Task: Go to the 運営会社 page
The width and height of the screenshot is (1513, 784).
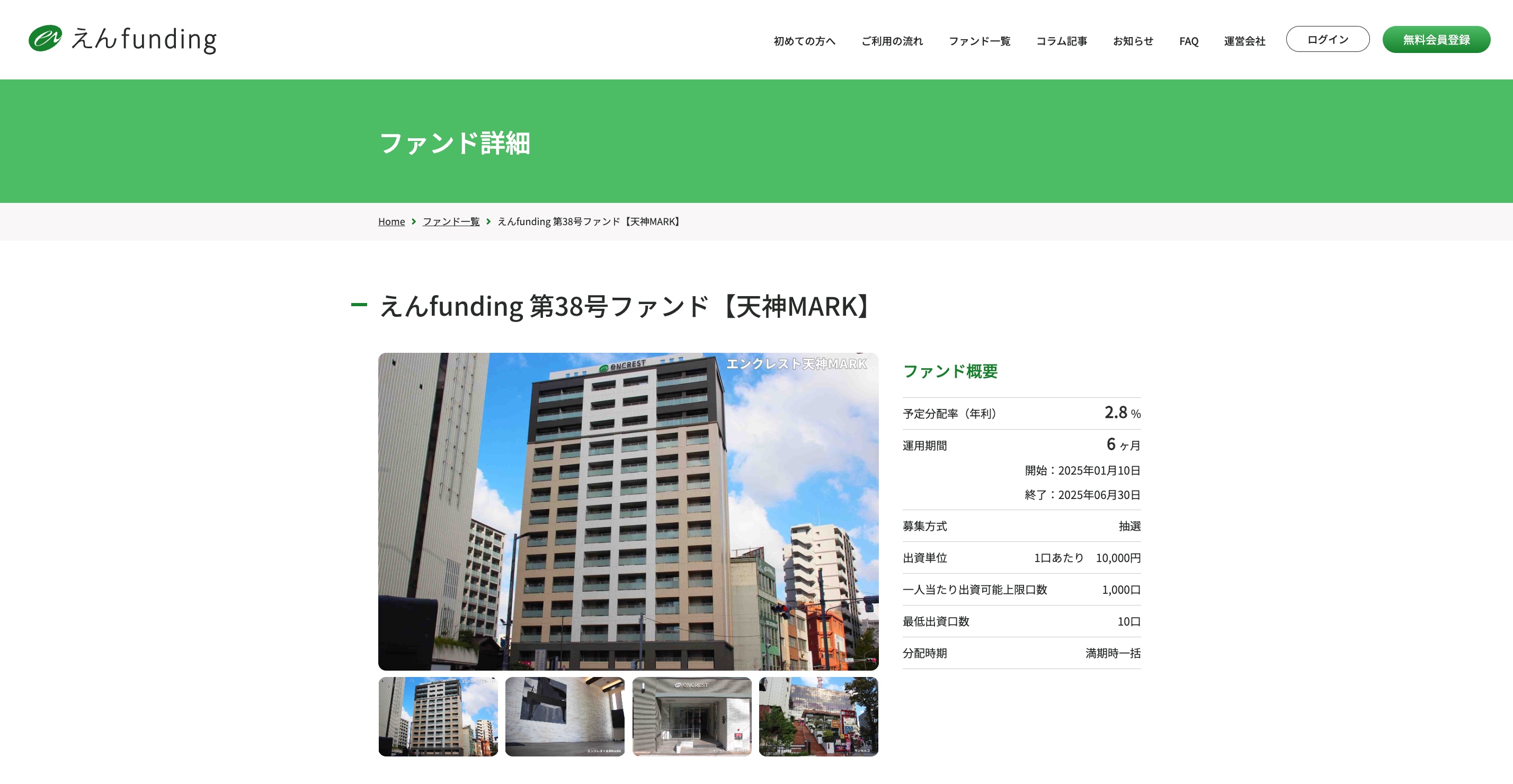Action: pyautogui.click(x=1244, y=41)
